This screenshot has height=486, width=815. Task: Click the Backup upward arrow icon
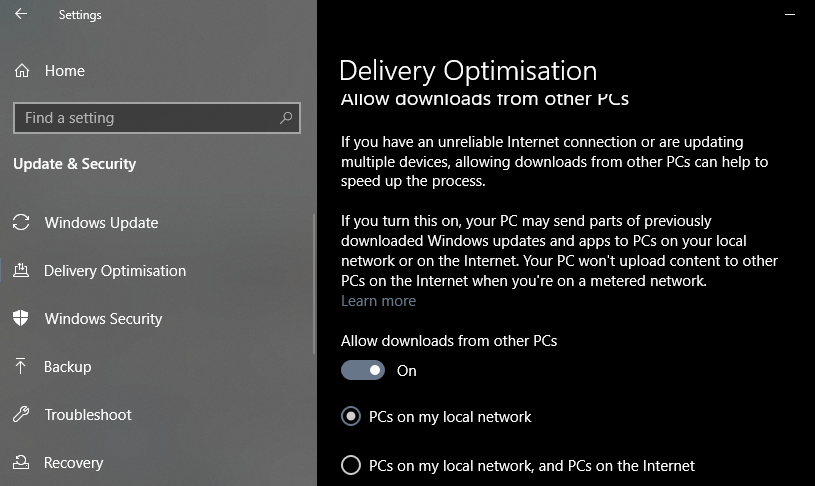20,366
